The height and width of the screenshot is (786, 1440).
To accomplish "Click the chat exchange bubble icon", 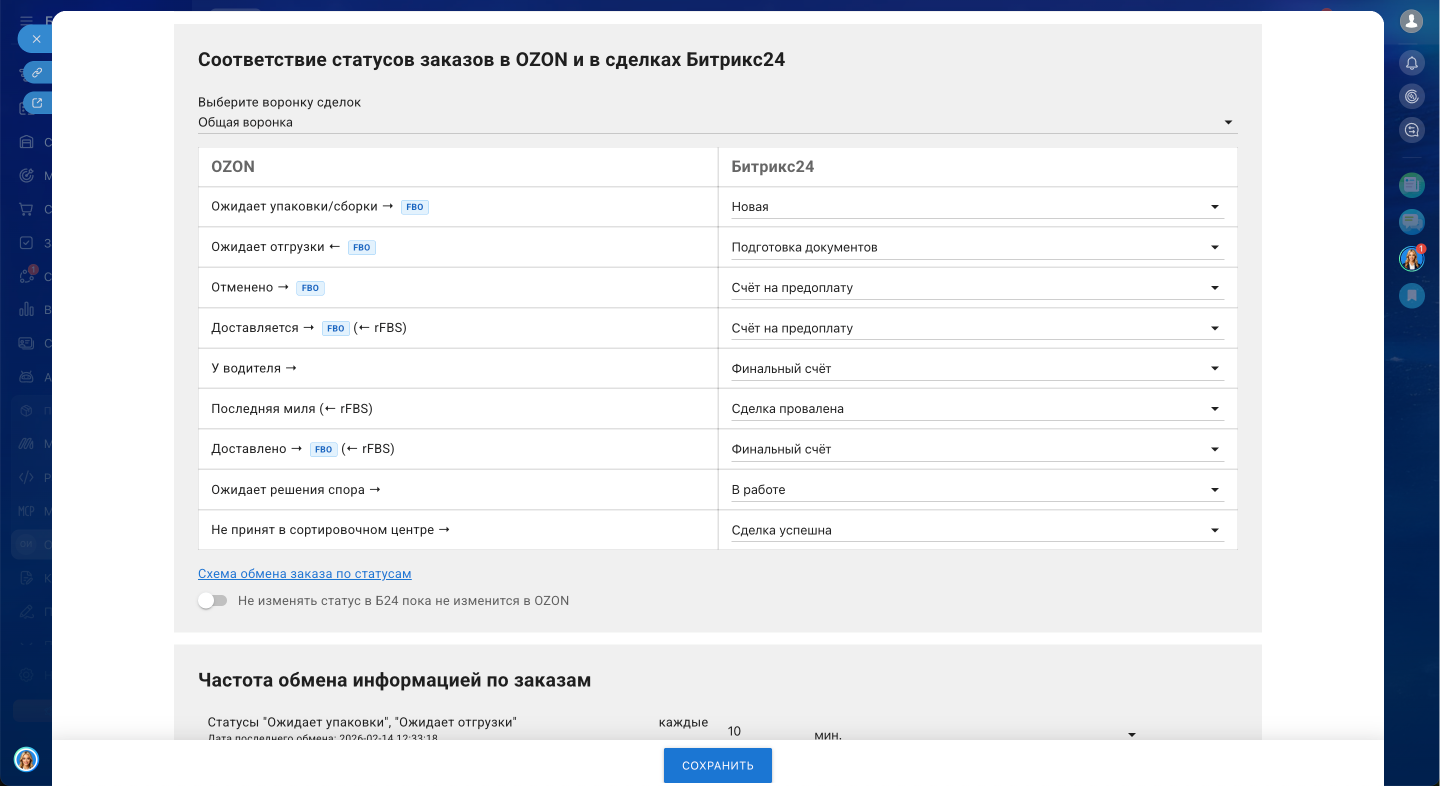I will (x=1411, y=129).
